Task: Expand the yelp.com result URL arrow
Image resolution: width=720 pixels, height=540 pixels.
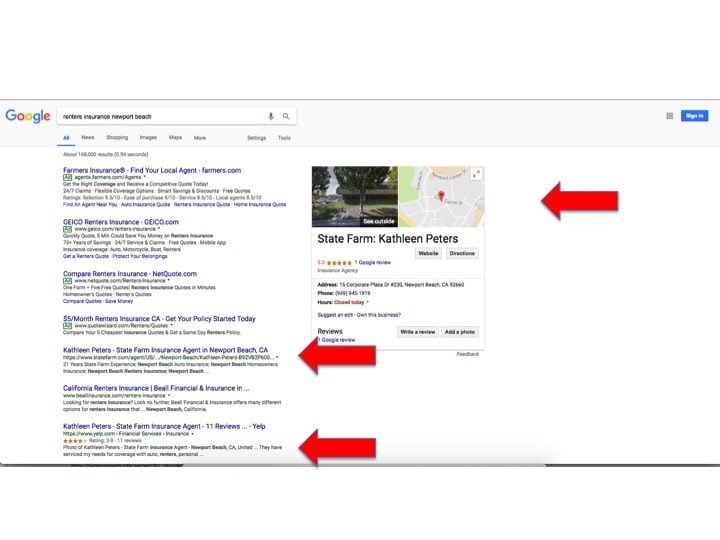Action: (x=192, y=433)
